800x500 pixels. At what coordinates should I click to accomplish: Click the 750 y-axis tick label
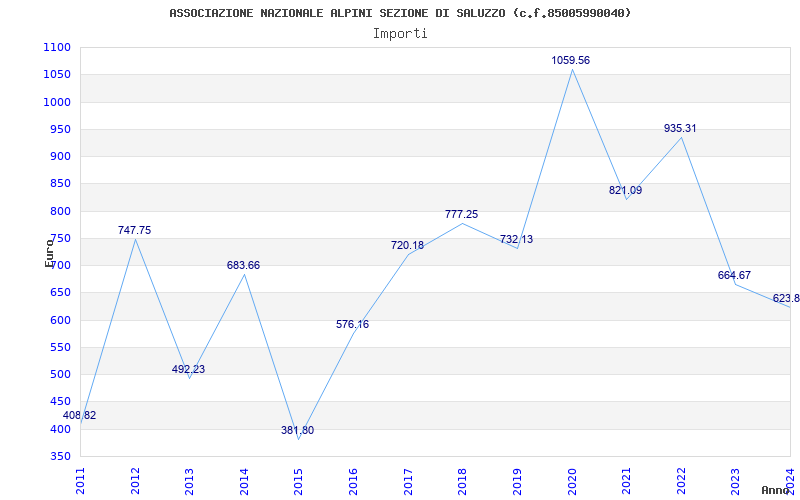pyautogui.click(x=61, y=238)
